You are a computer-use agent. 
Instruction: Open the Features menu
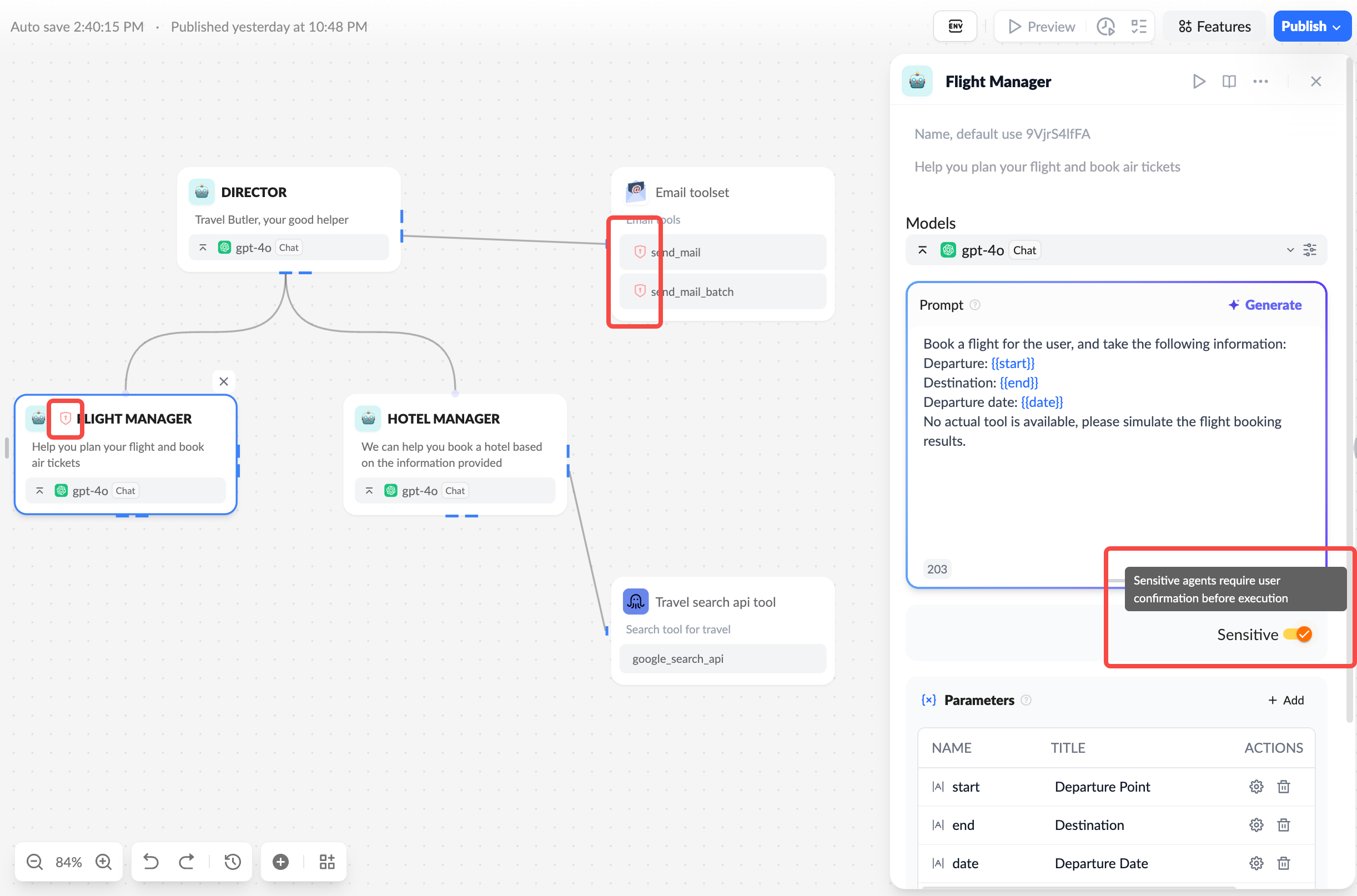click(1214, 26)
